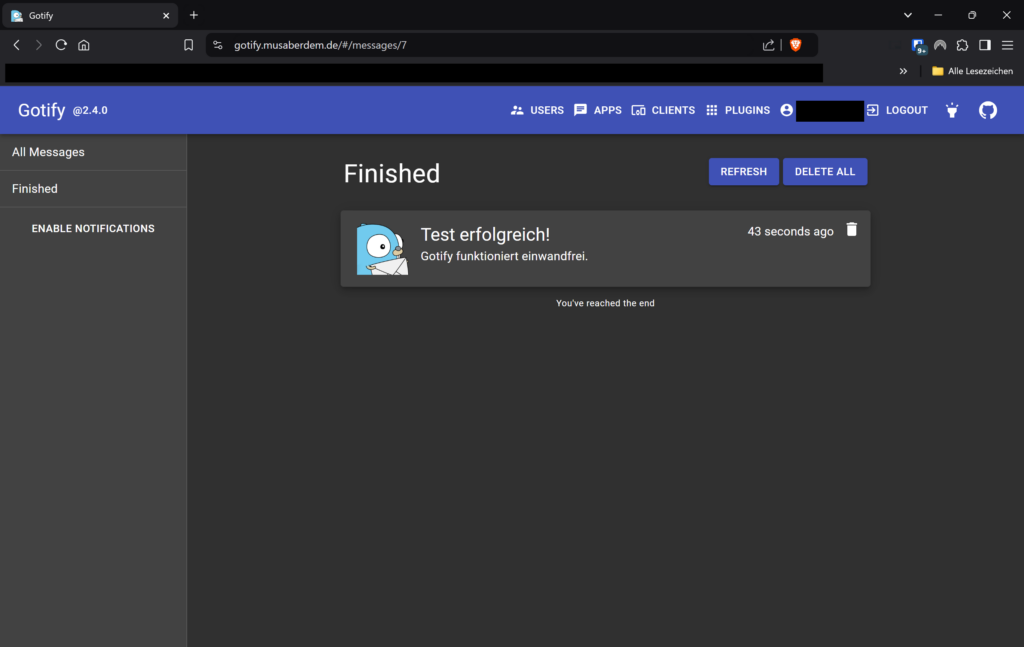Click the browser reload icon

61,45
